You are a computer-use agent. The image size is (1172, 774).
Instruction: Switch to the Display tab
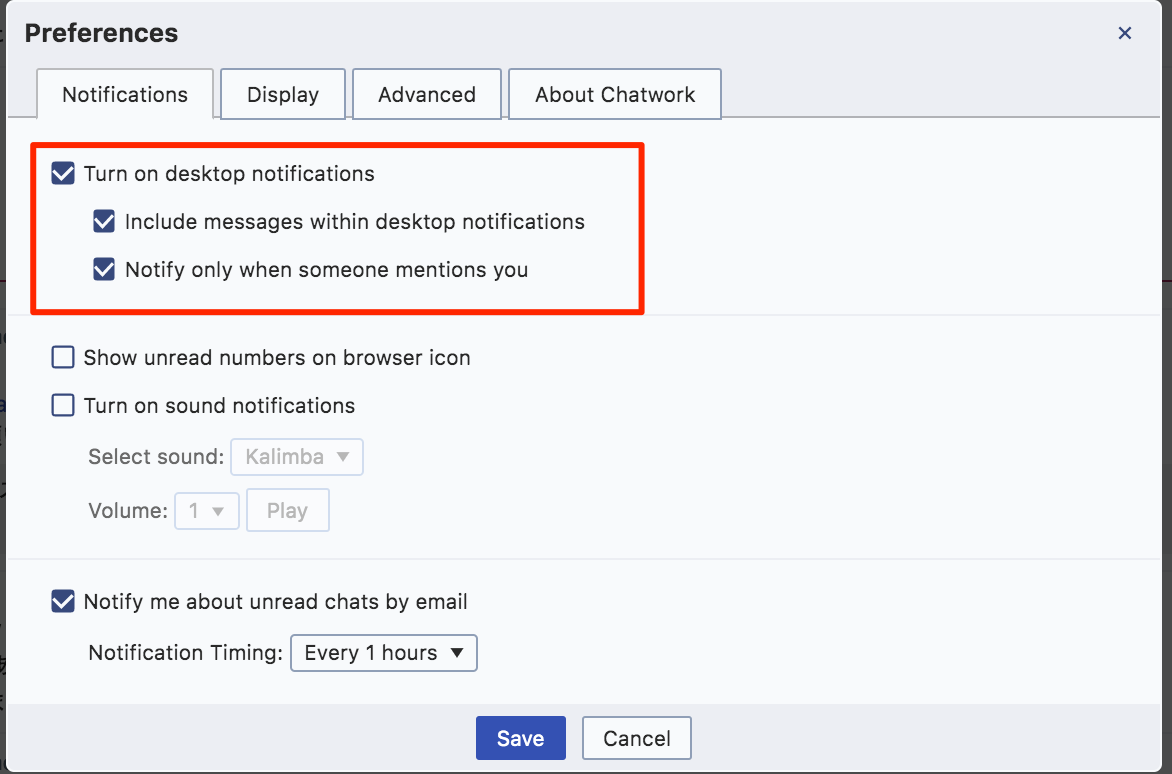(282, 94)
